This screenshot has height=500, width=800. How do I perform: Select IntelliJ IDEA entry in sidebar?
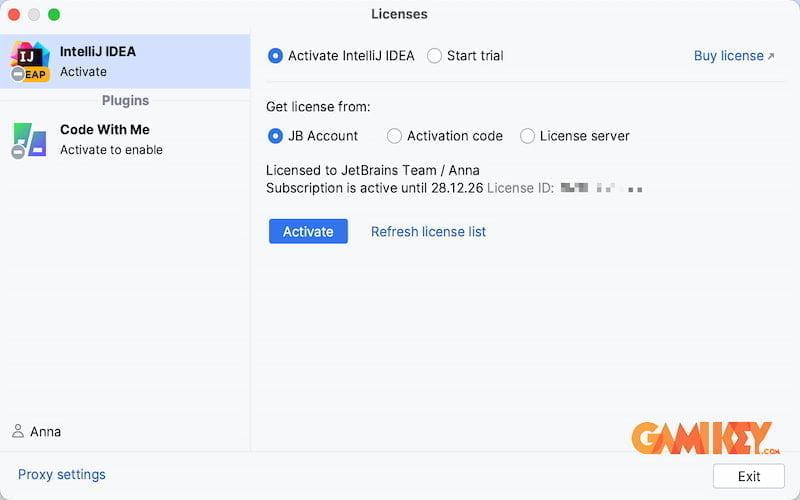pyautogui.click(x=125, y=62)
